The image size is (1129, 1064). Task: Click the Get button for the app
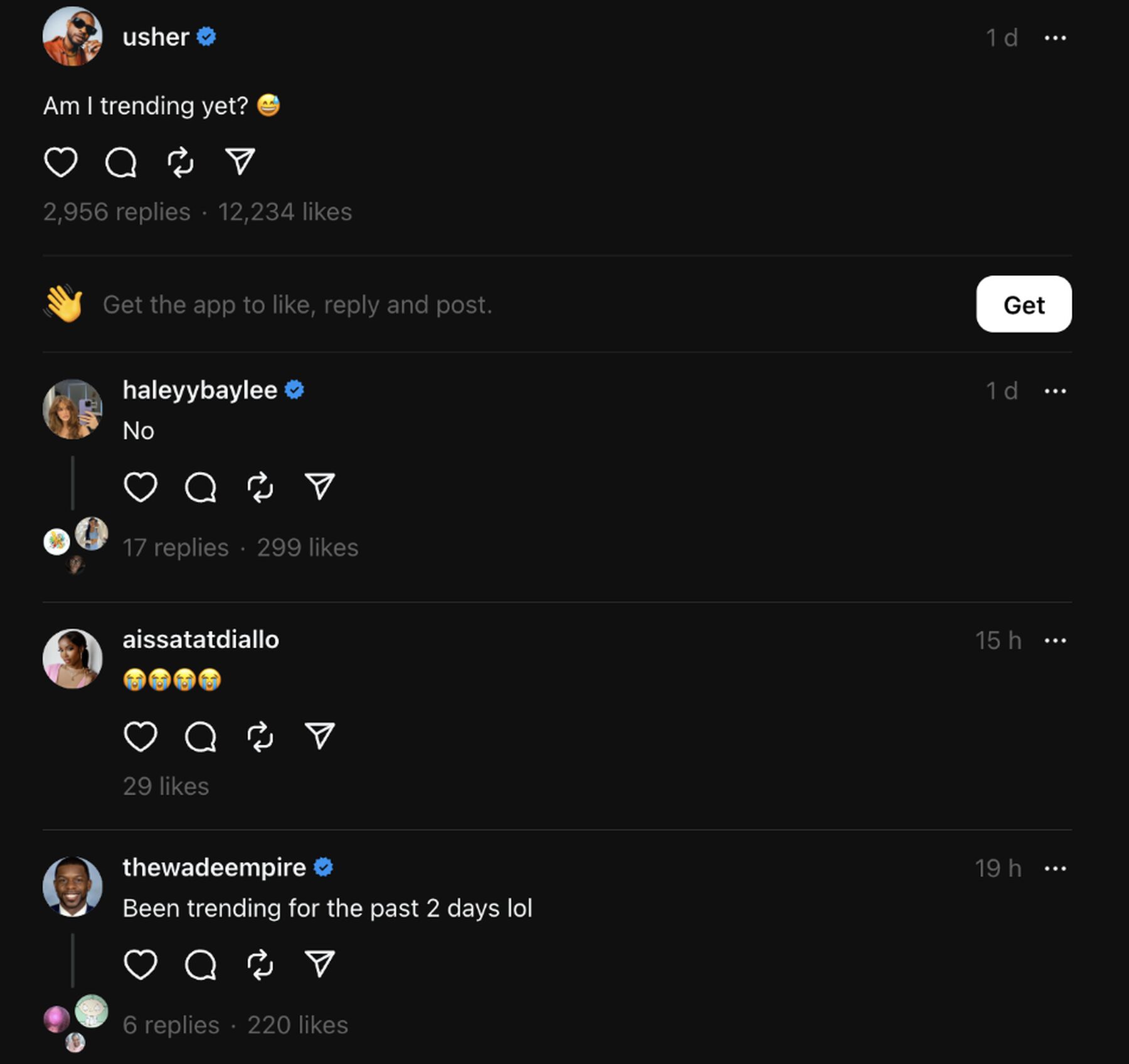point(1024,305)
